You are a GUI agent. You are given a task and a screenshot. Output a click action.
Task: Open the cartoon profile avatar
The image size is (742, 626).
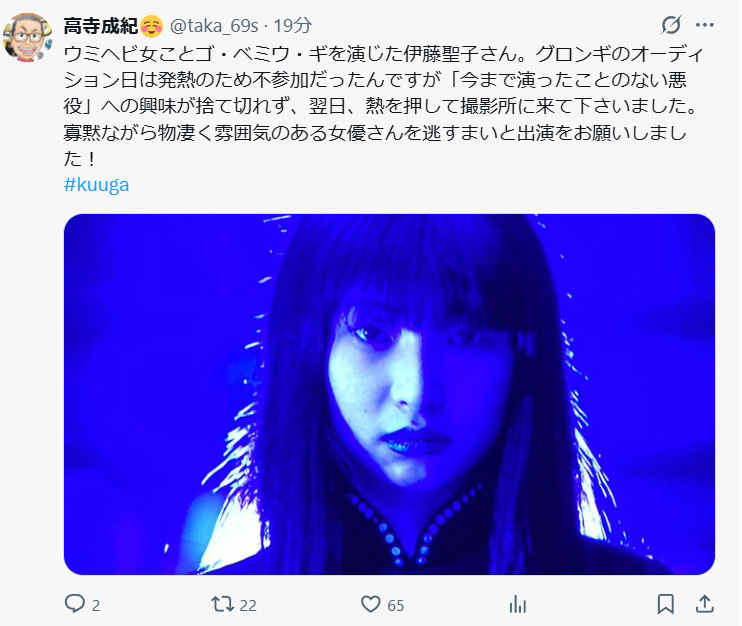point(27,37)
